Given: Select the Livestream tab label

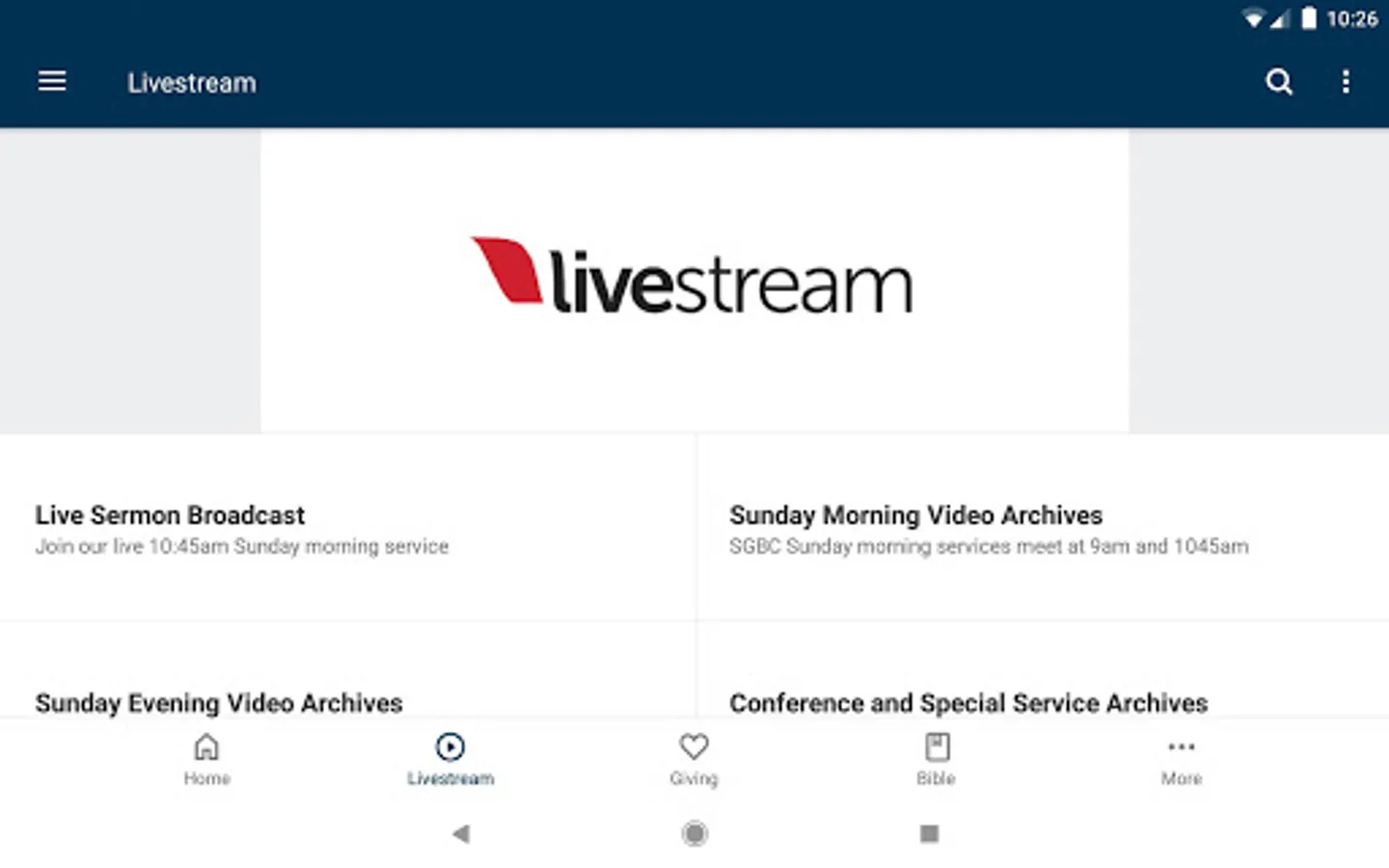Looking at the screenshot, I should pyautogui.click(x=450, y=778).
